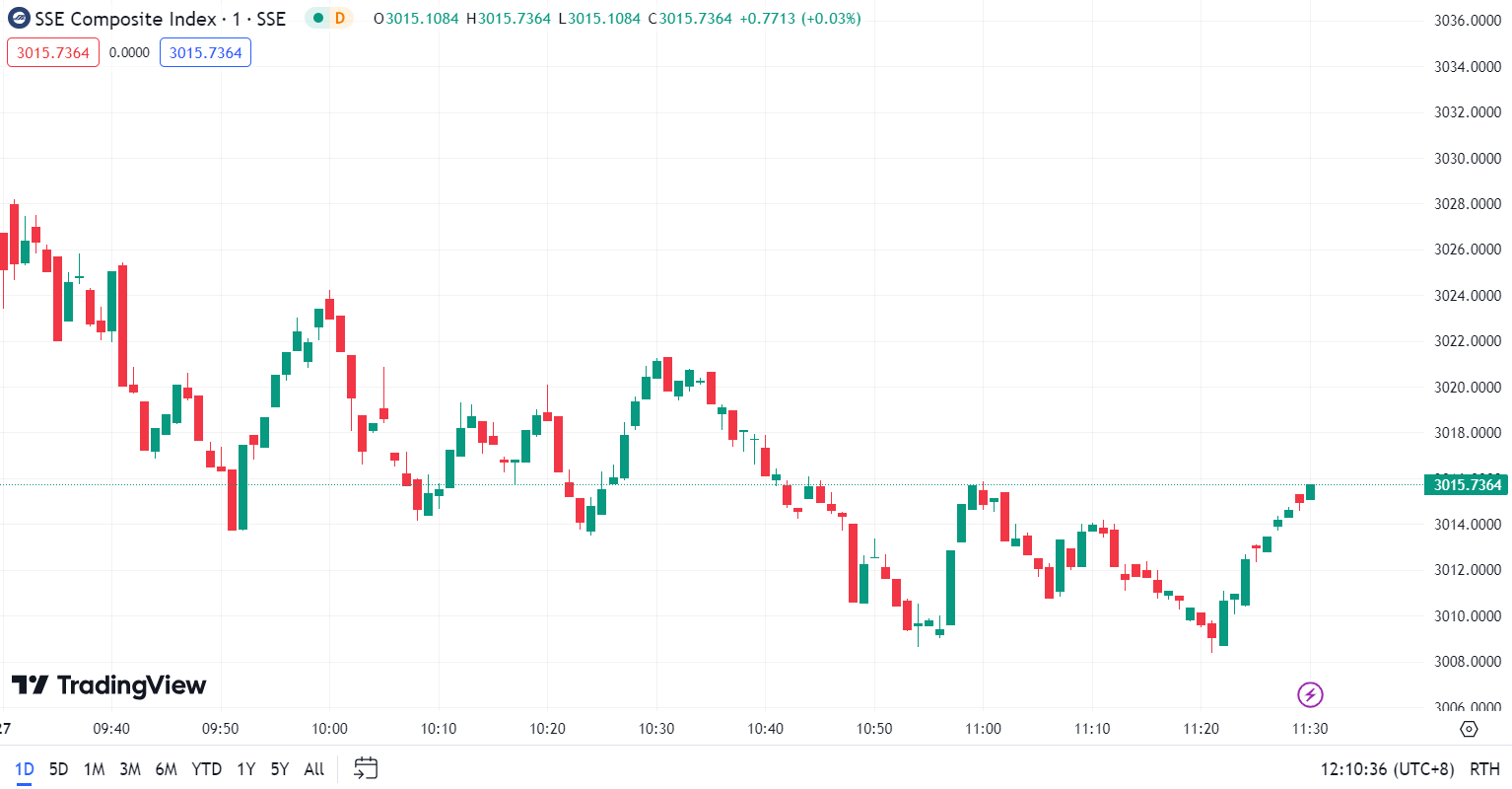Click the orange D delayed data indicator
This screenshot has height=789, width=1512.
[340, 18]
